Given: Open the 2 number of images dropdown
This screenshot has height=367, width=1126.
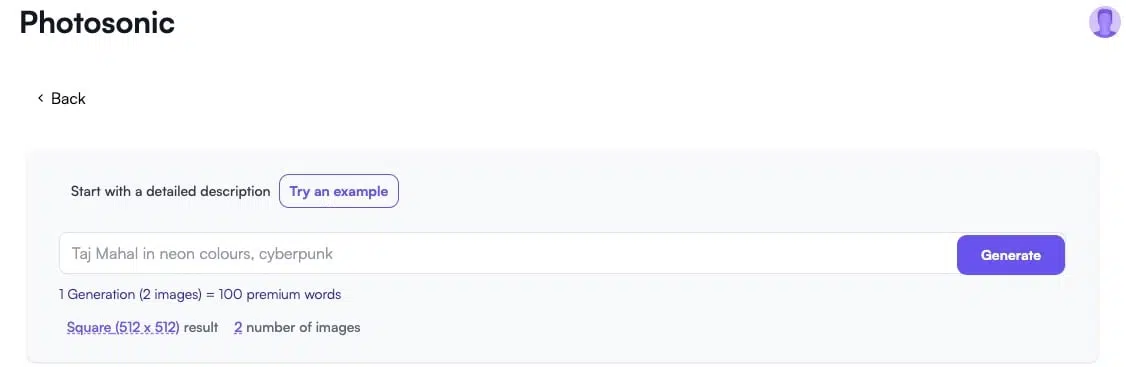Looking at the screenshot, I should pyautogui.click(x=238, y=327).
